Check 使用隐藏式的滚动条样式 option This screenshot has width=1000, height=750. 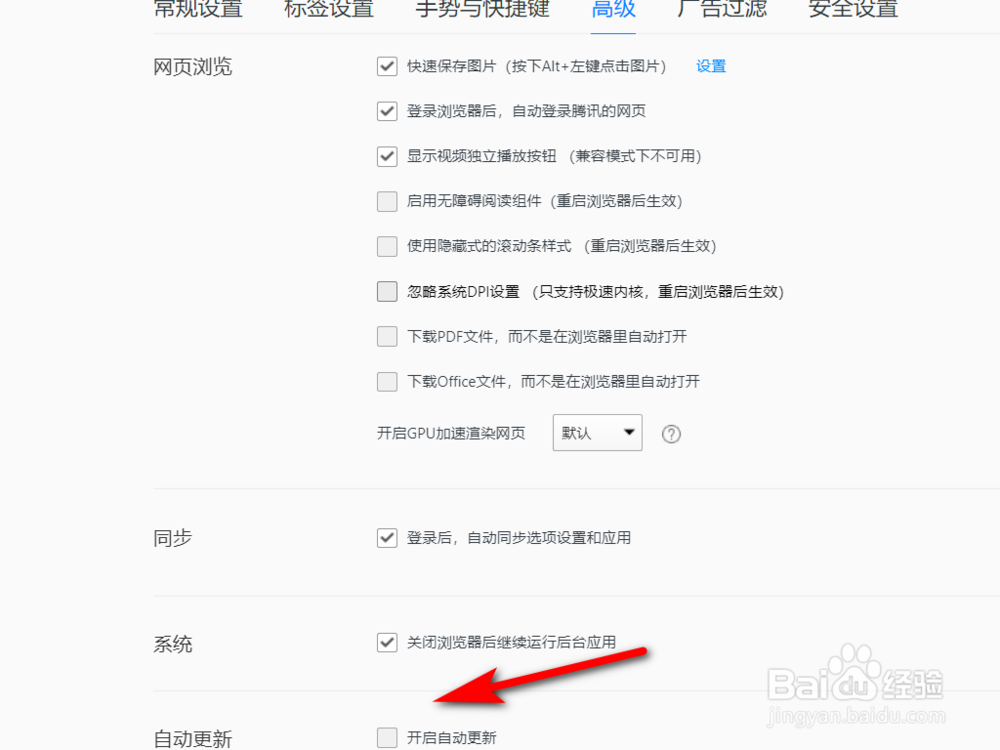coord(387,246)
